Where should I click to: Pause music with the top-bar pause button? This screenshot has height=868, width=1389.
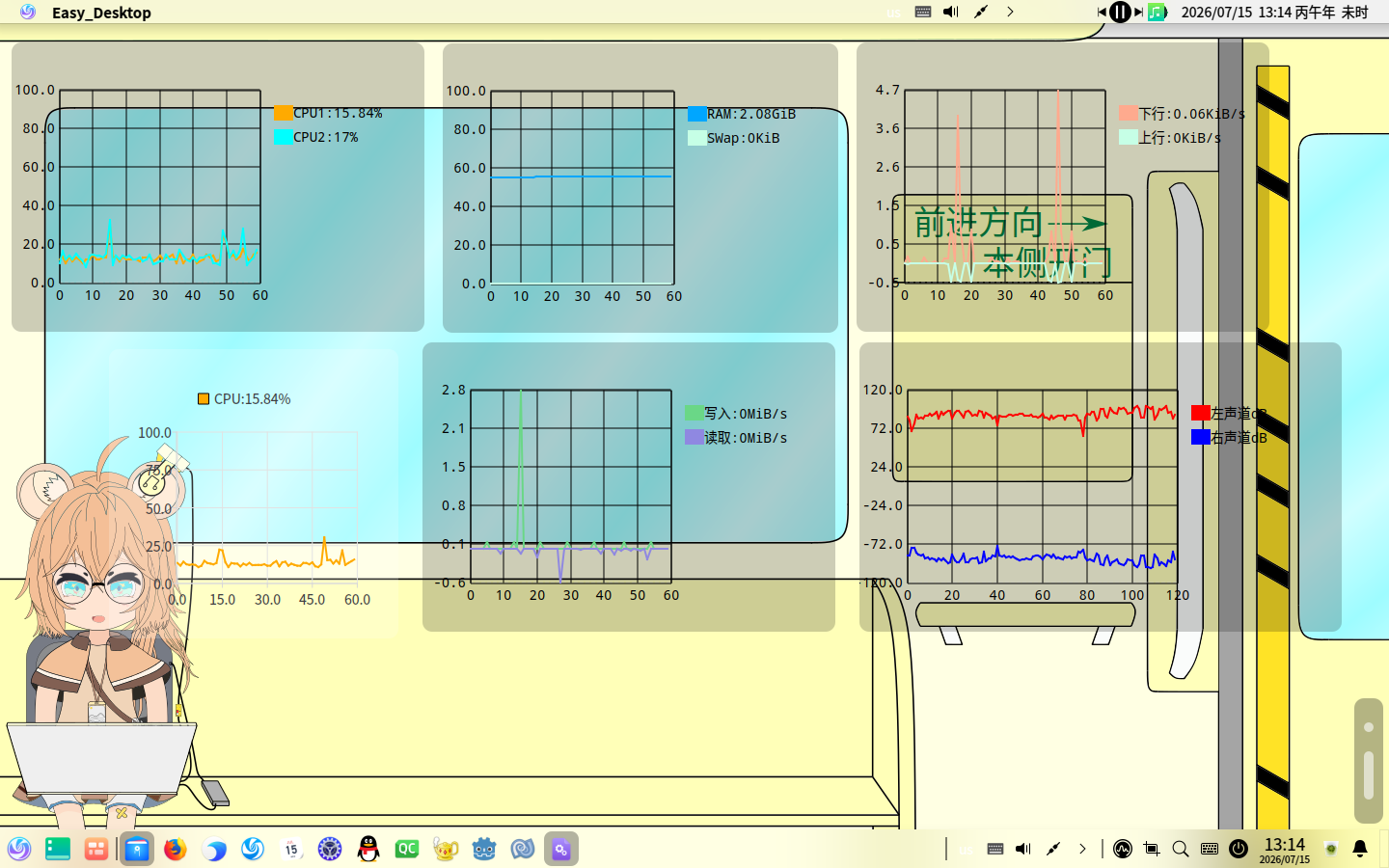point(1120,13)
